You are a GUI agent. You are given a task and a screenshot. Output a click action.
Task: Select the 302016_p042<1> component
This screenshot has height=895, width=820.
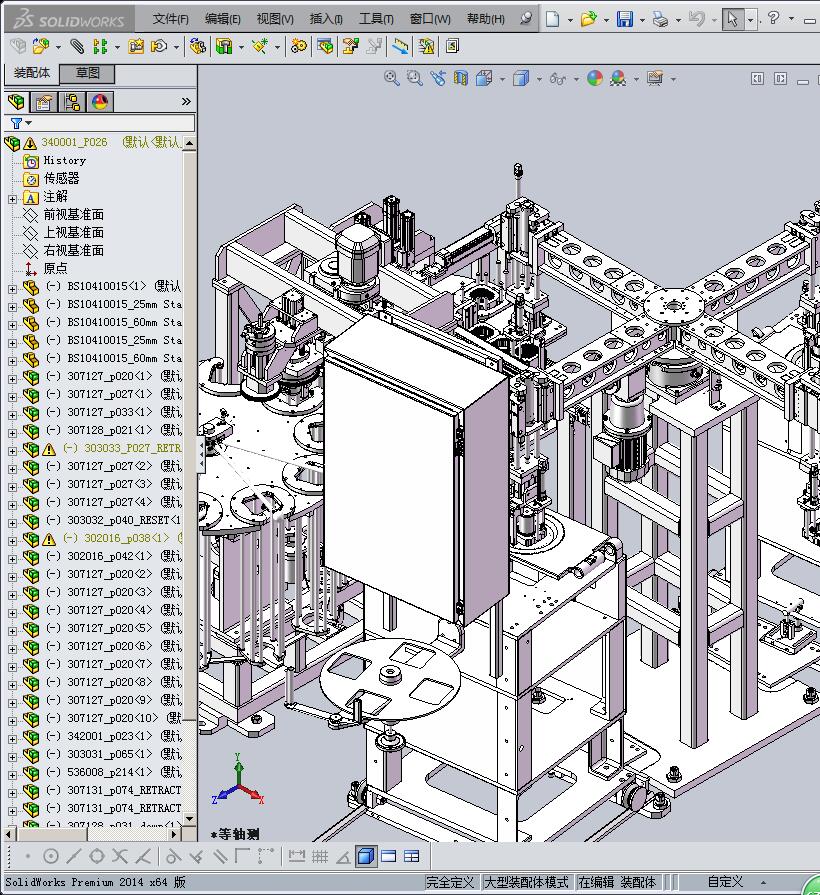coord(110,556)
